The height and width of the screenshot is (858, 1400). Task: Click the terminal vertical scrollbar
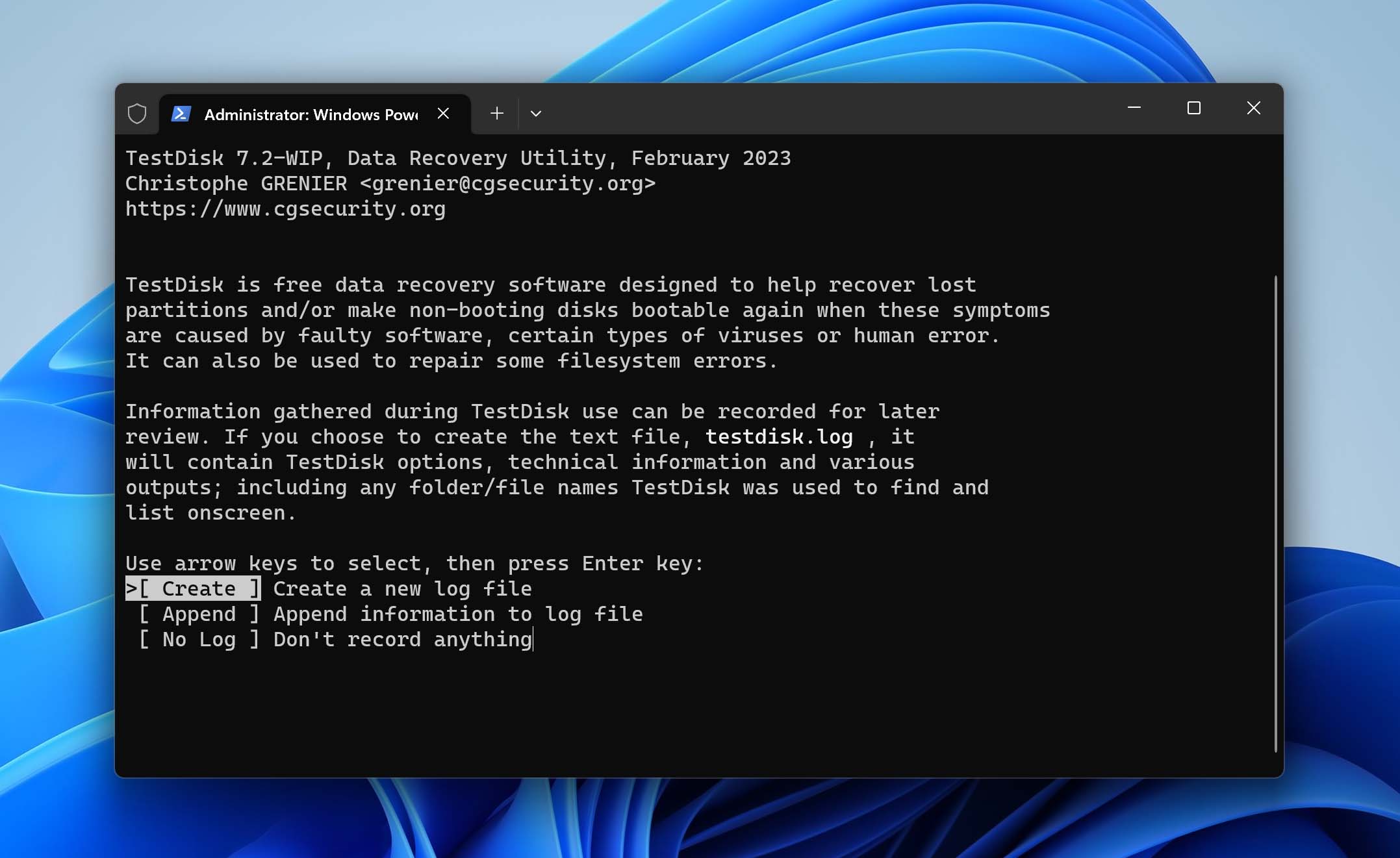1276,513
